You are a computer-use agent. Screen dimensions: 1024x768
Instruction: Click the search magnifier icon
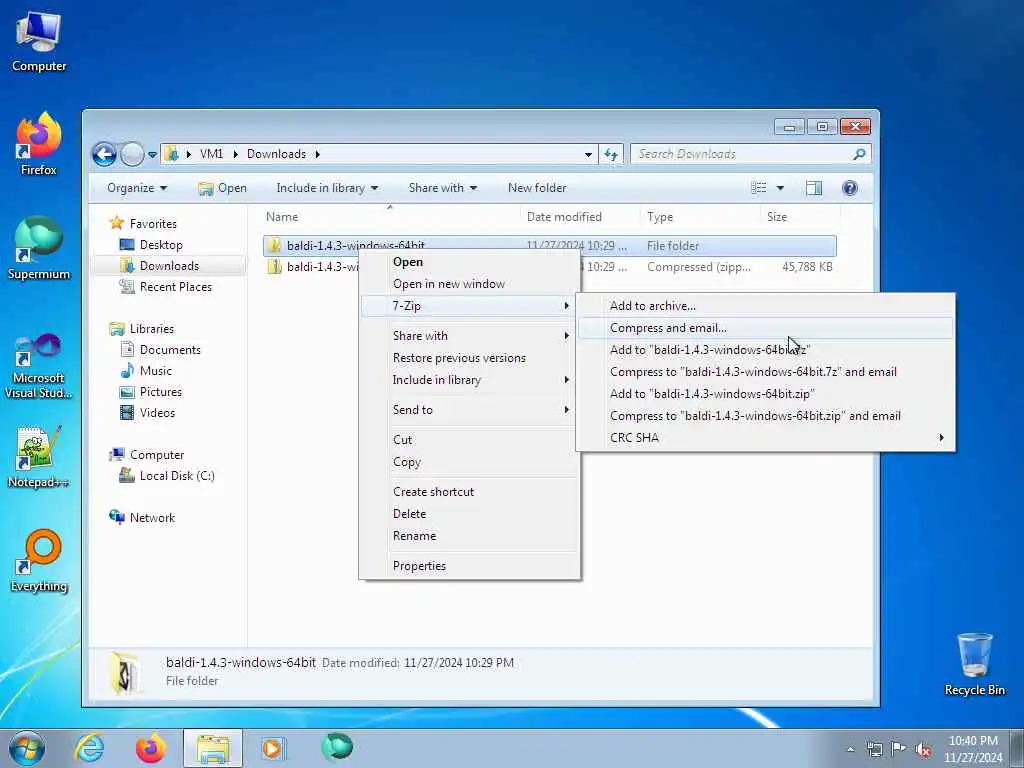[859, 154]
